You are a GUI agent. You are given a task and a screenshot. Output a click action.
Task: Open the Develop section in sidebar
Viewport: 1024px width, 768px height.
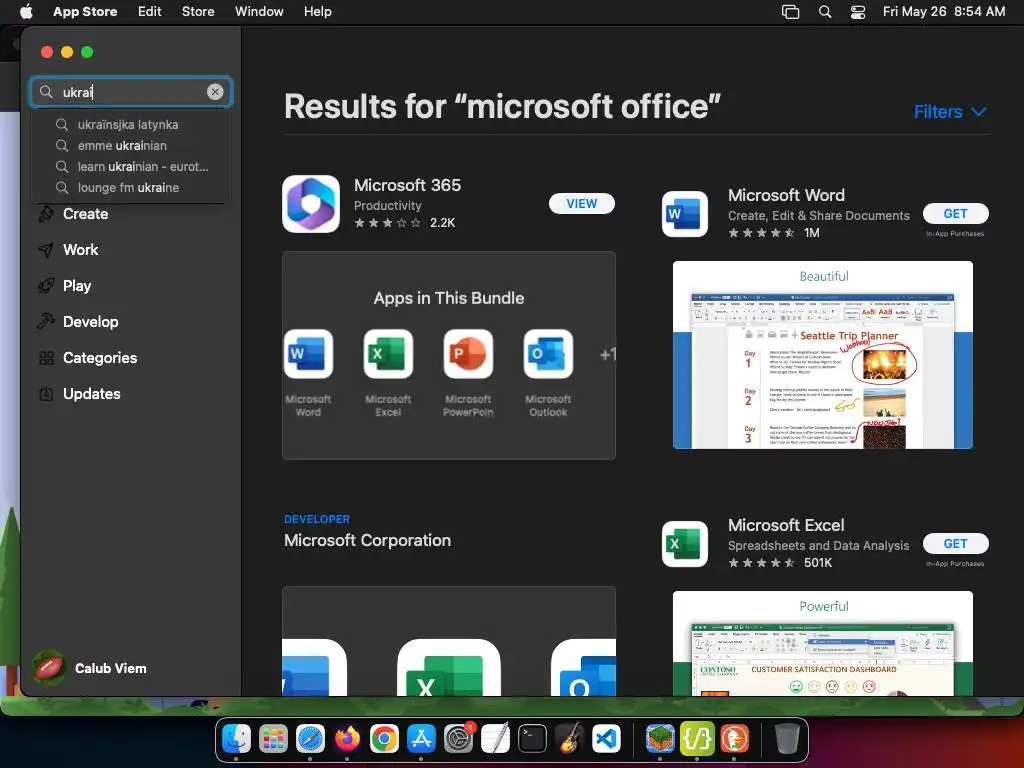pyautogui.click(x=90, y=321)
